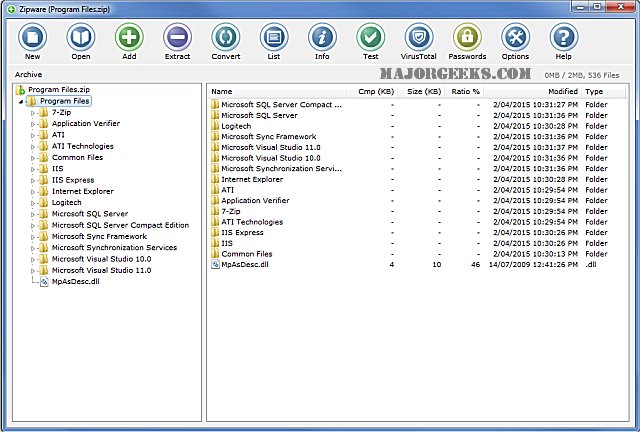Sort by the Type column header

coord(603,91)
